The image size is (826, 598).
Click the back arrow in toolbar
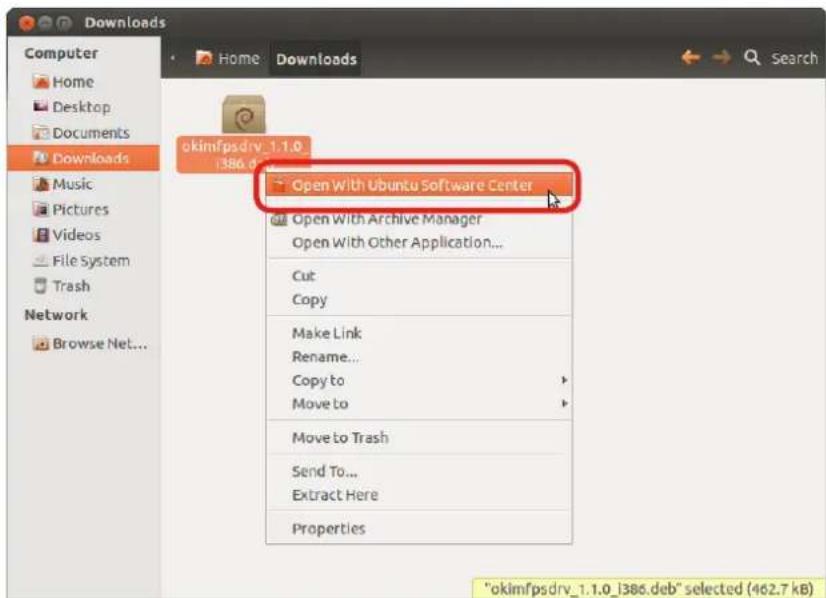(691, 57)
